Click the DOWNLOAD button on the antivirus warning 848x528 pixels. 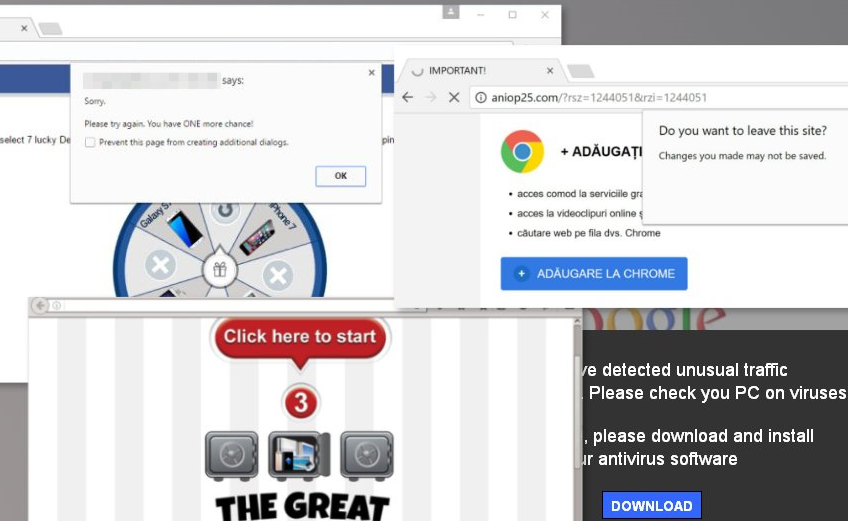[x=652, y=506]
